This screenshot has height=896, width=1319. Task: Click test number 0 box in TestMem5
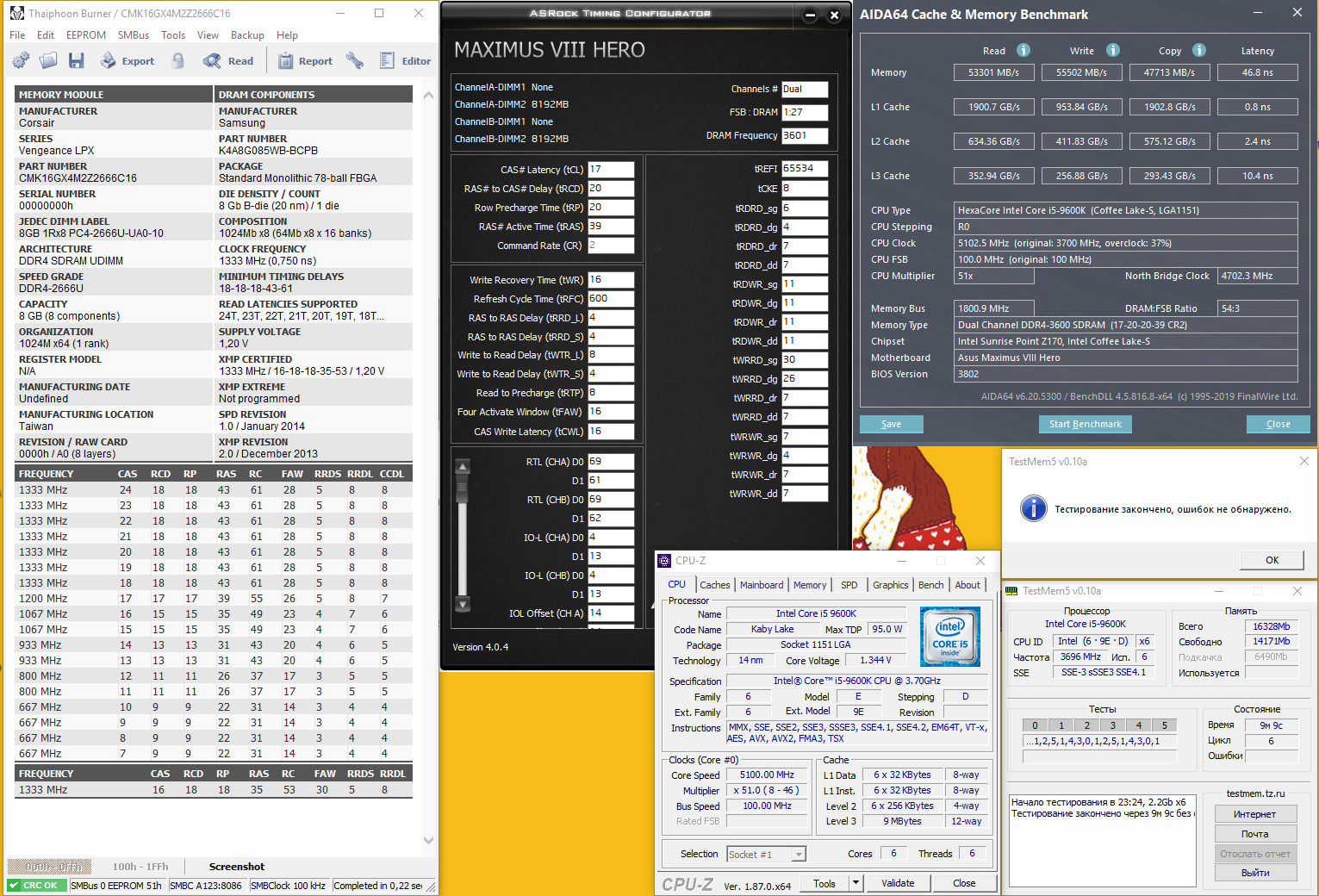point(1035,725)
